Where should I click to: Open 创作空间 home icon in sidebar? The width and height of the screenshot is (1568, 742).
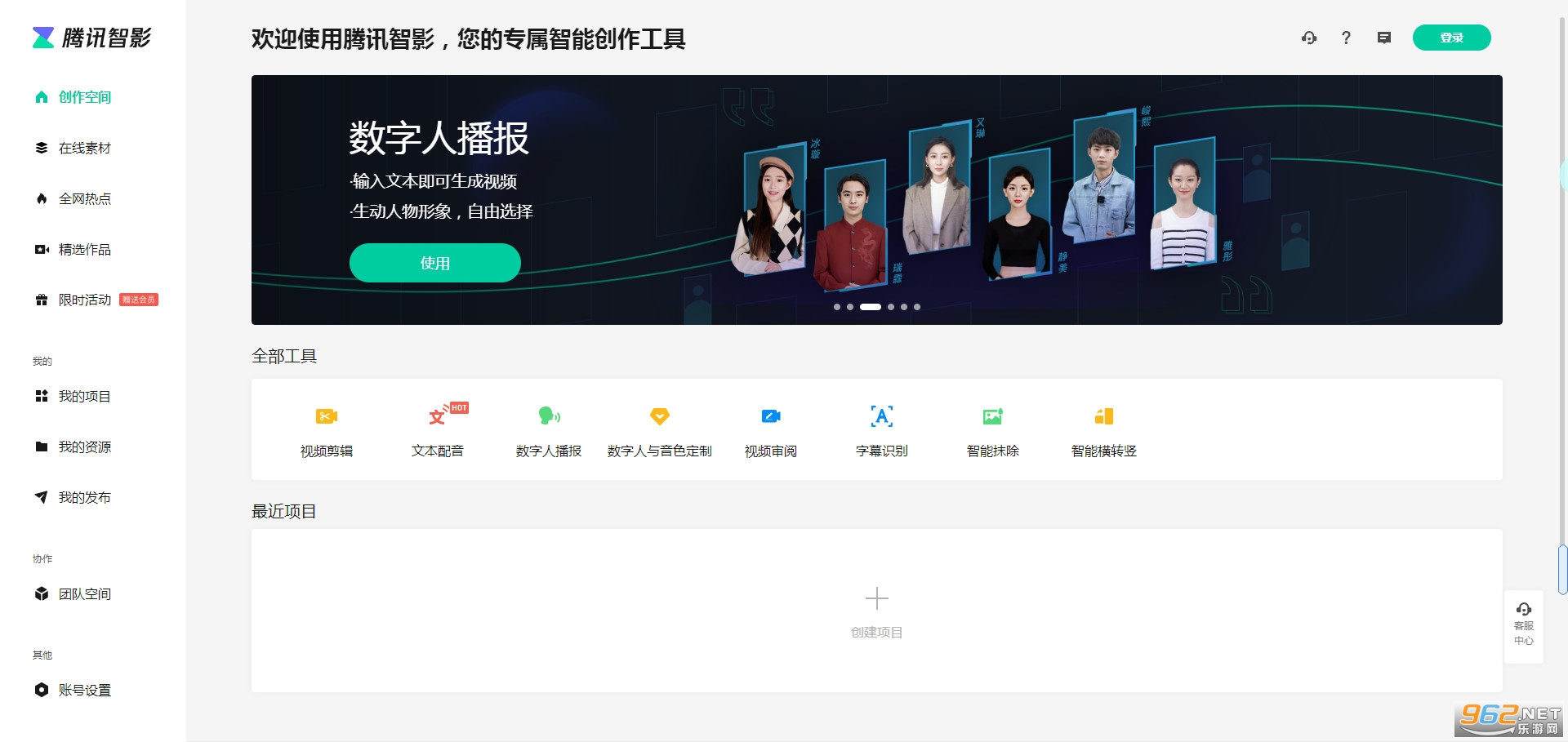[x=42, y=97]
